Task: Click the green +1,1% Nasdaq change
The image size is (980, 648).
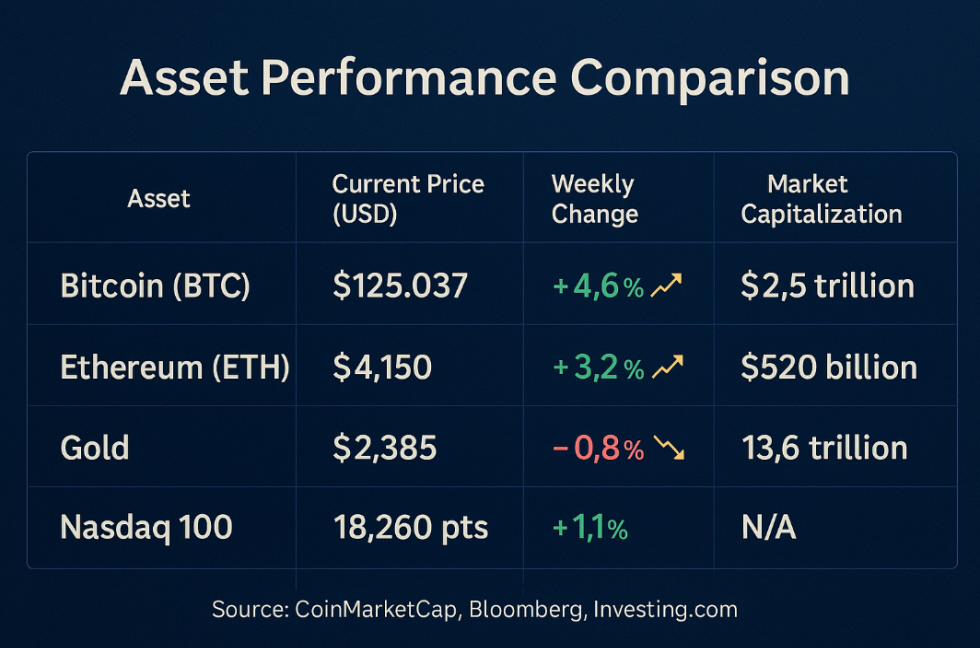Action: click(x=590, y=528)
